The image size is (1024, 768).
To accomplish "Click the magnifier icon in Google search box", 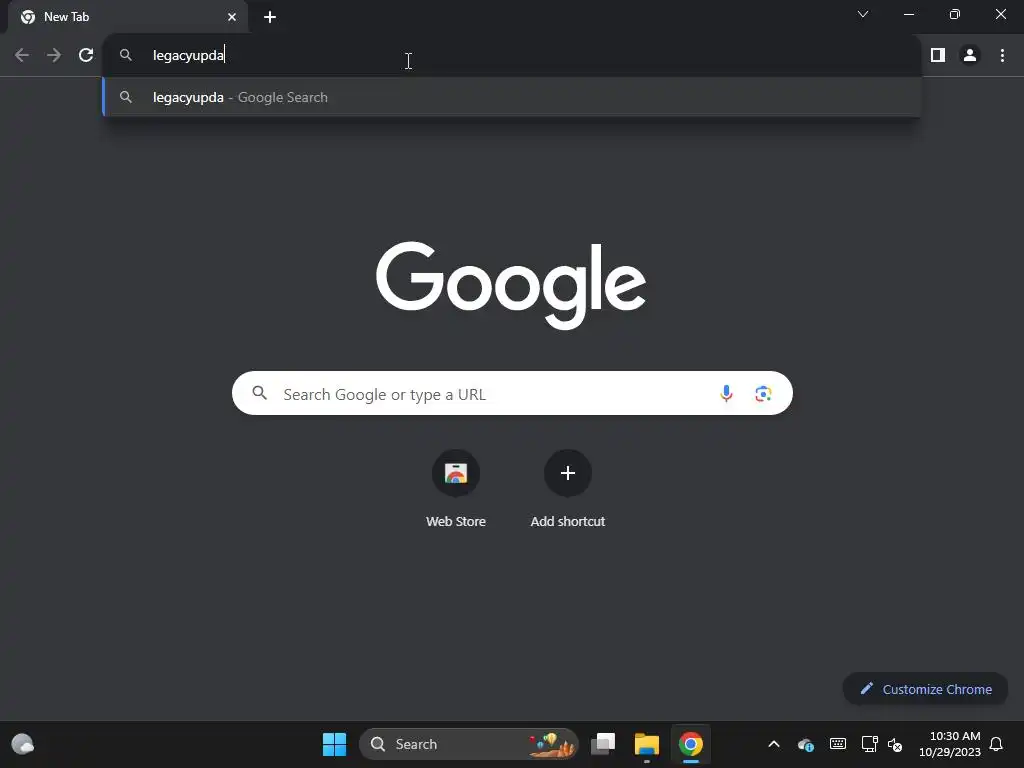I will [260, 393].
